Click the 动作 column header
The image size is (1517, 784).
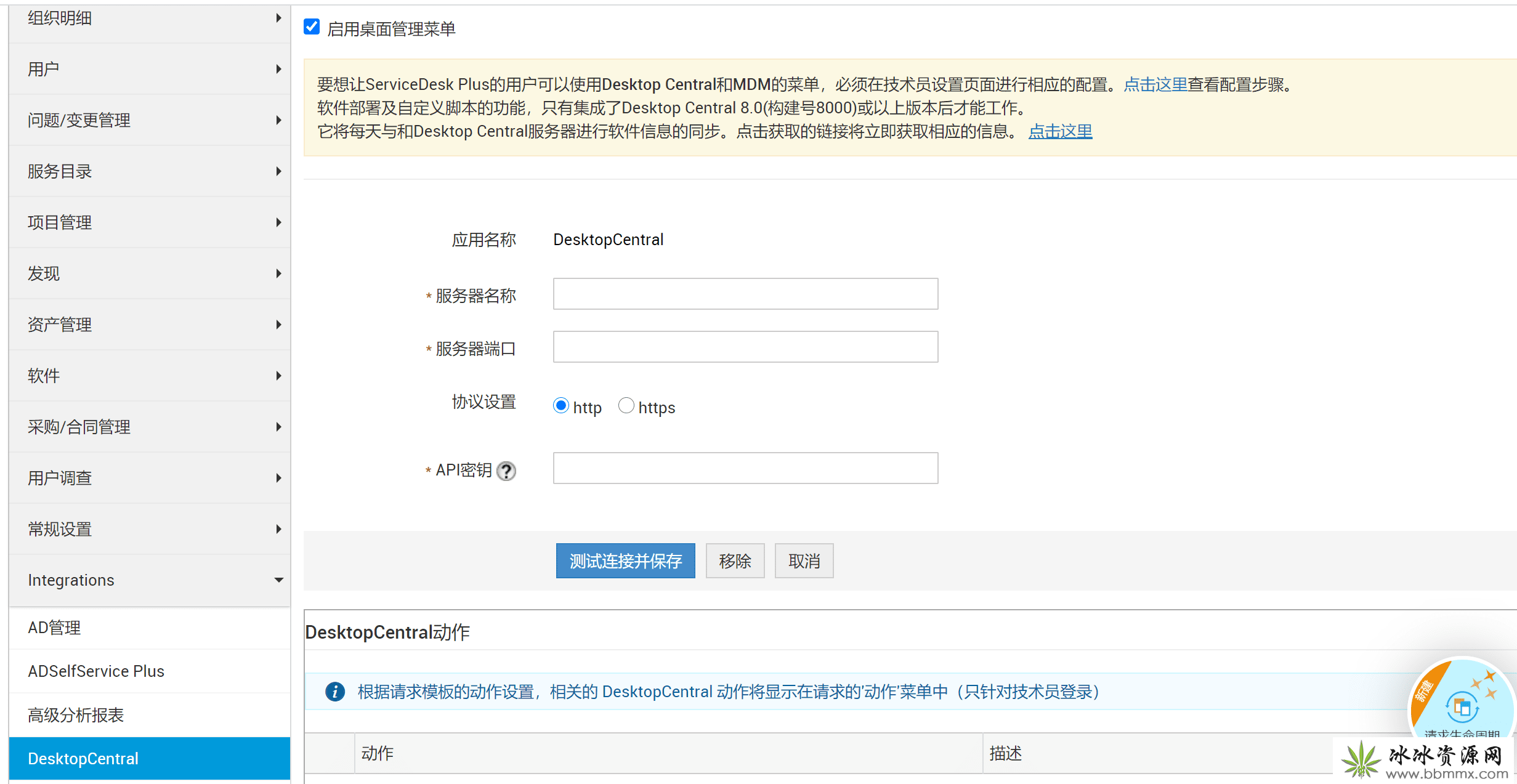[668, 753]
